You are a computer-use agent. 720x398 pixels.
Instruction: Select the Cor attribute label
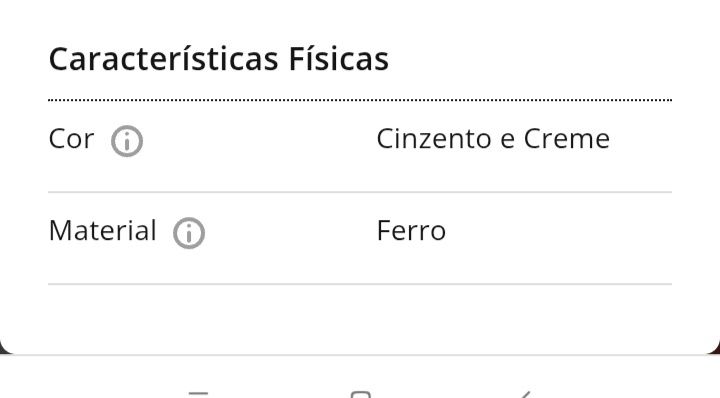[72, 139]
